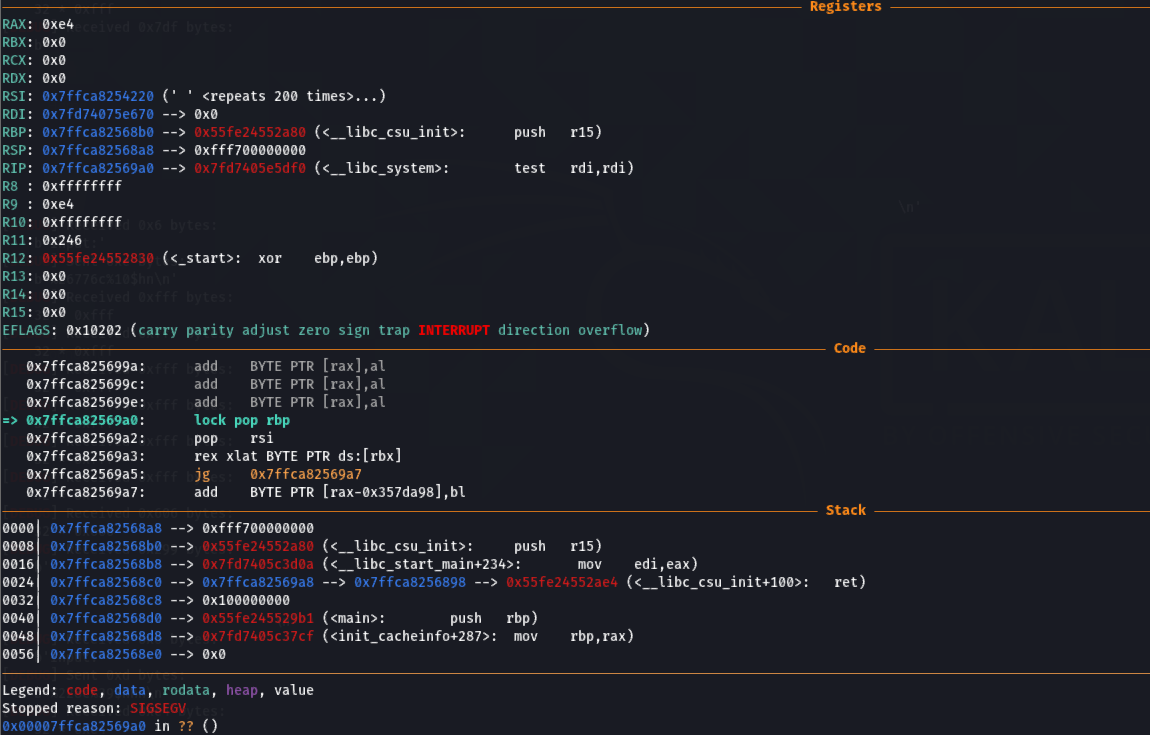Click the 'direction' flag in EFLAGS
The image size is (1150, 735).
click(534, 330)
